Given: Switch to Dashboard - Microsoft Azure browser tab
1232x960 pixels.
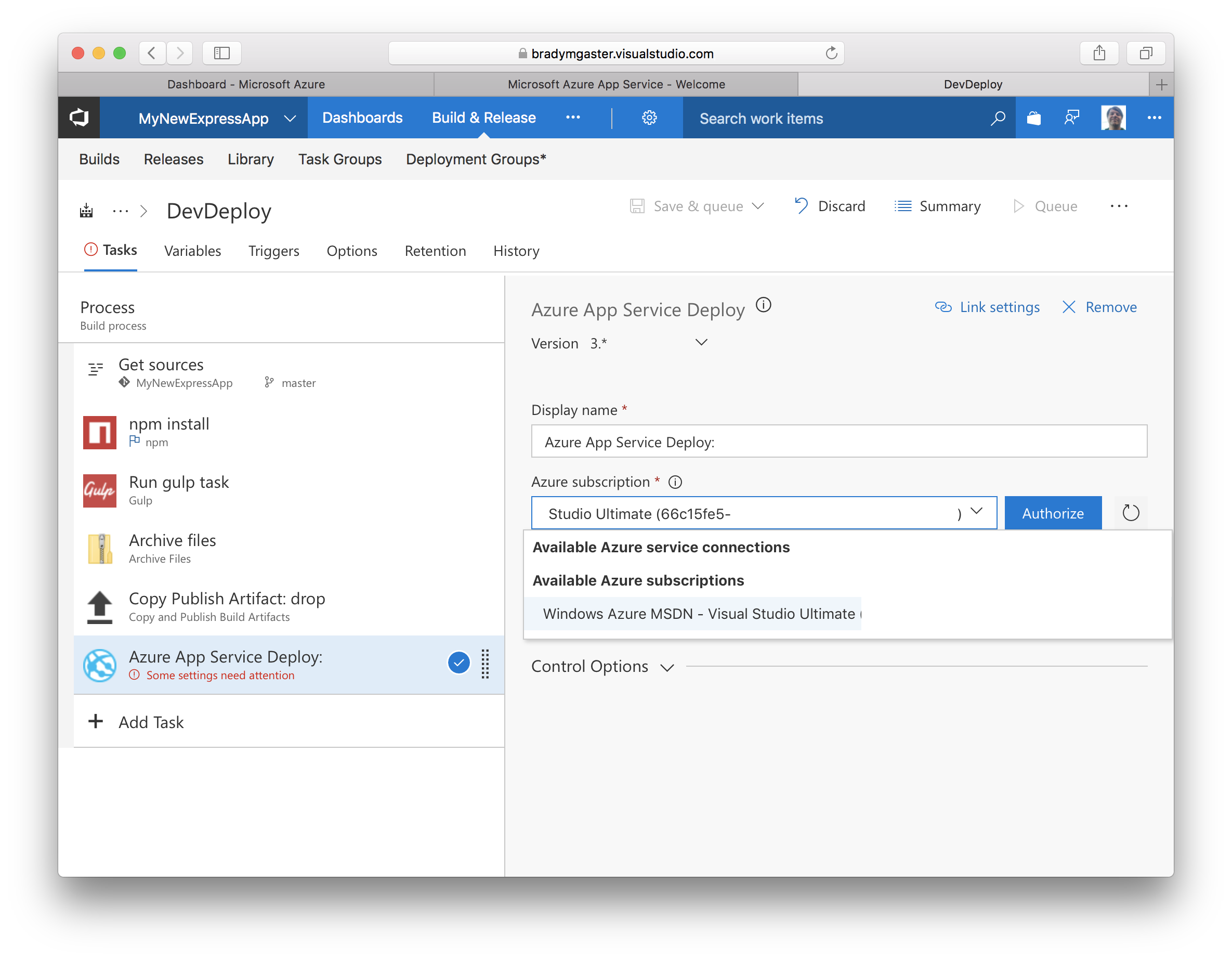Looking at the screenshot, I should click(x=246, y=84).
